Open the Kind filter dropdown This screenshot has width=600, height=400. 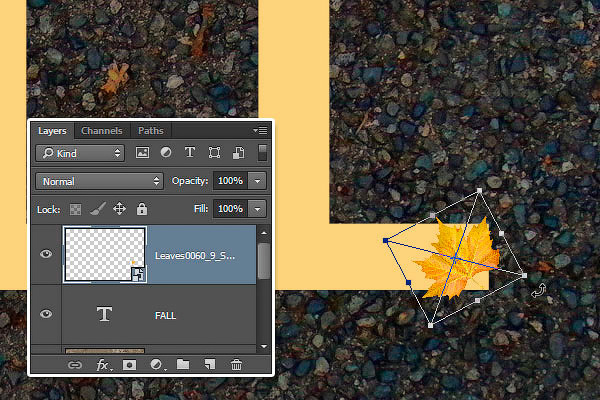coord(80,153)
